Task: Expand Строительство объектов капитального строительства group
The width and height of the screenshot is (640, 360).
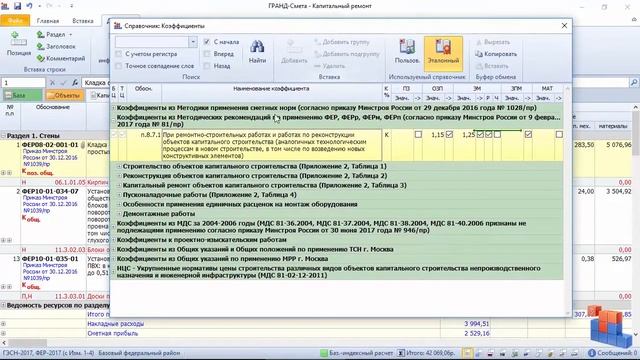Action: point(120,167)
